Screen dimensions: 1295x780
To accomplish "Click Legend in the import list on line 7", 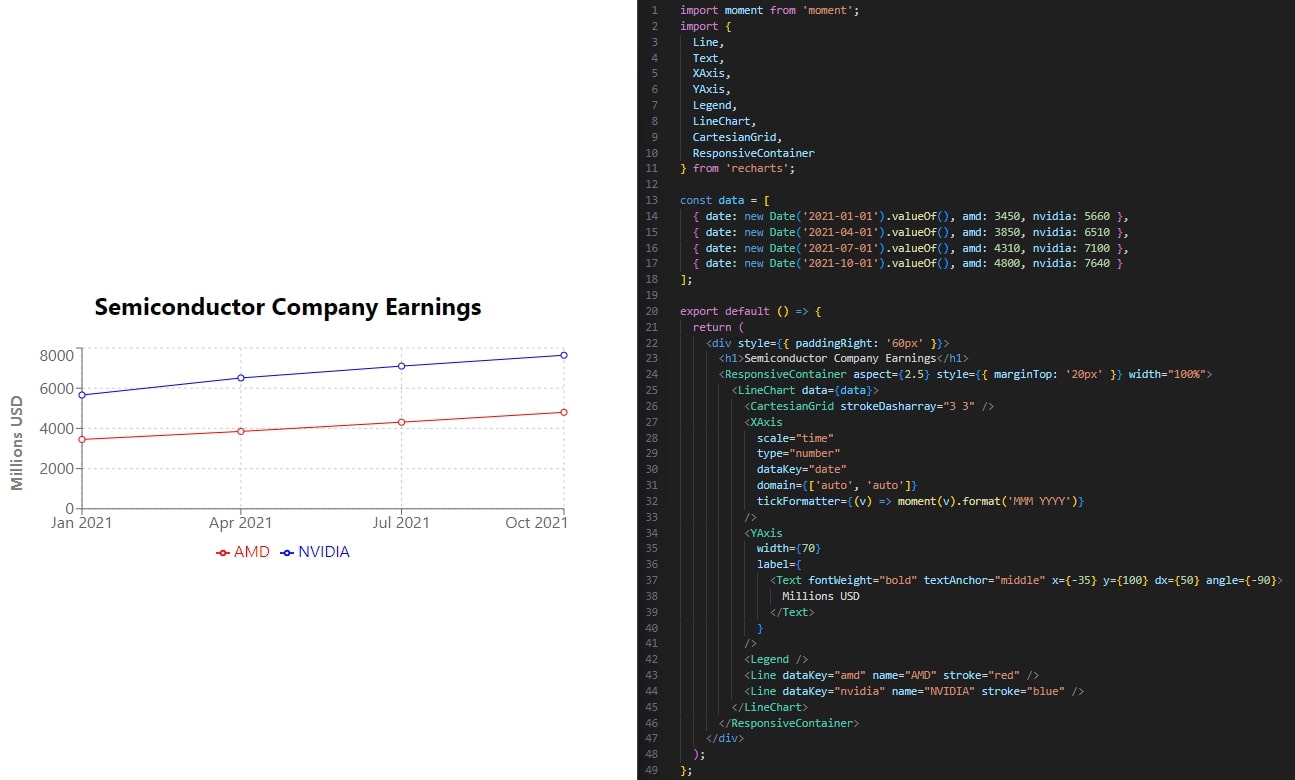I will tap(711, 105).
